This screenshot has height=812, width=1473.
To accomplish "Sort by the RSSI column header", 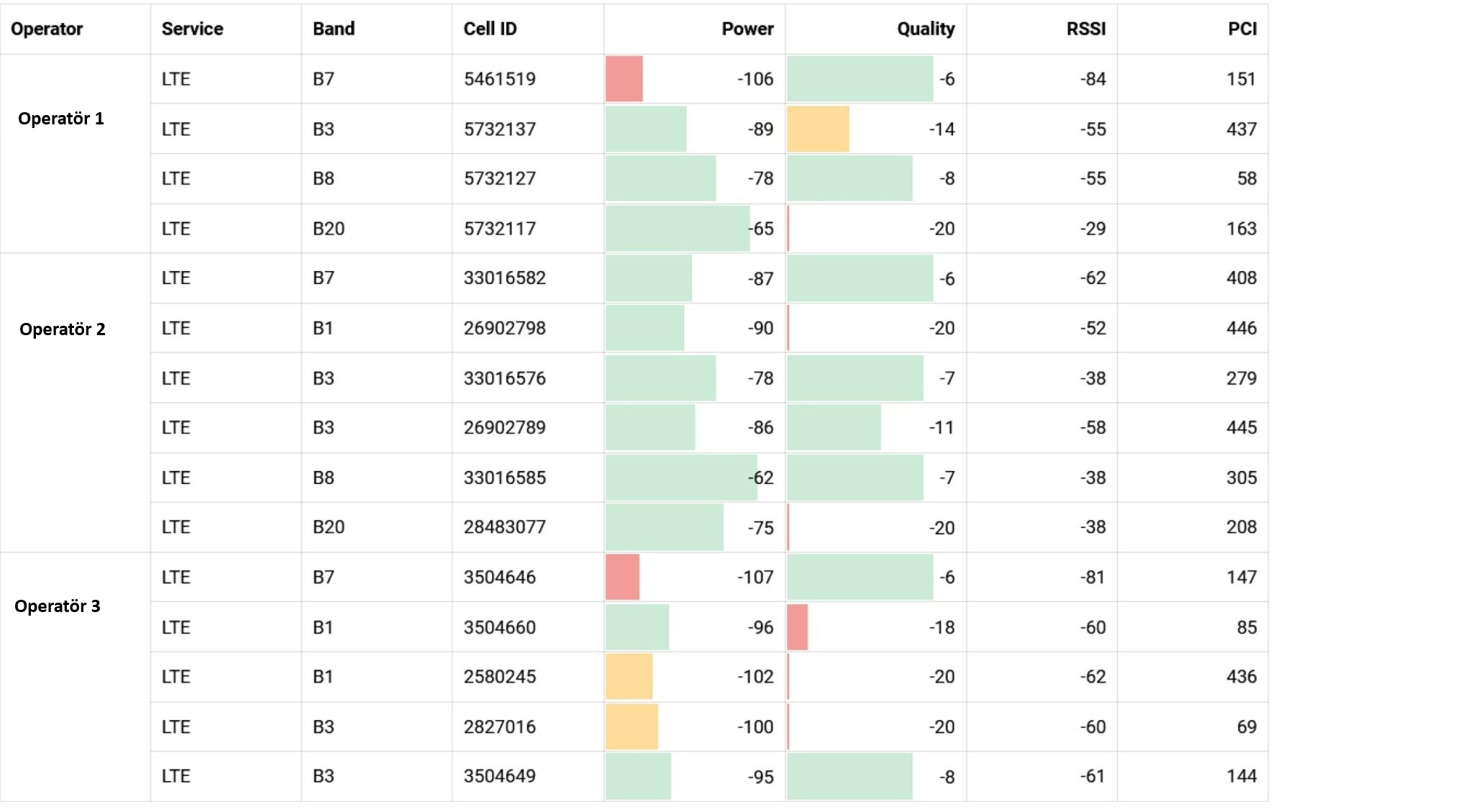I will [1085, 29].
